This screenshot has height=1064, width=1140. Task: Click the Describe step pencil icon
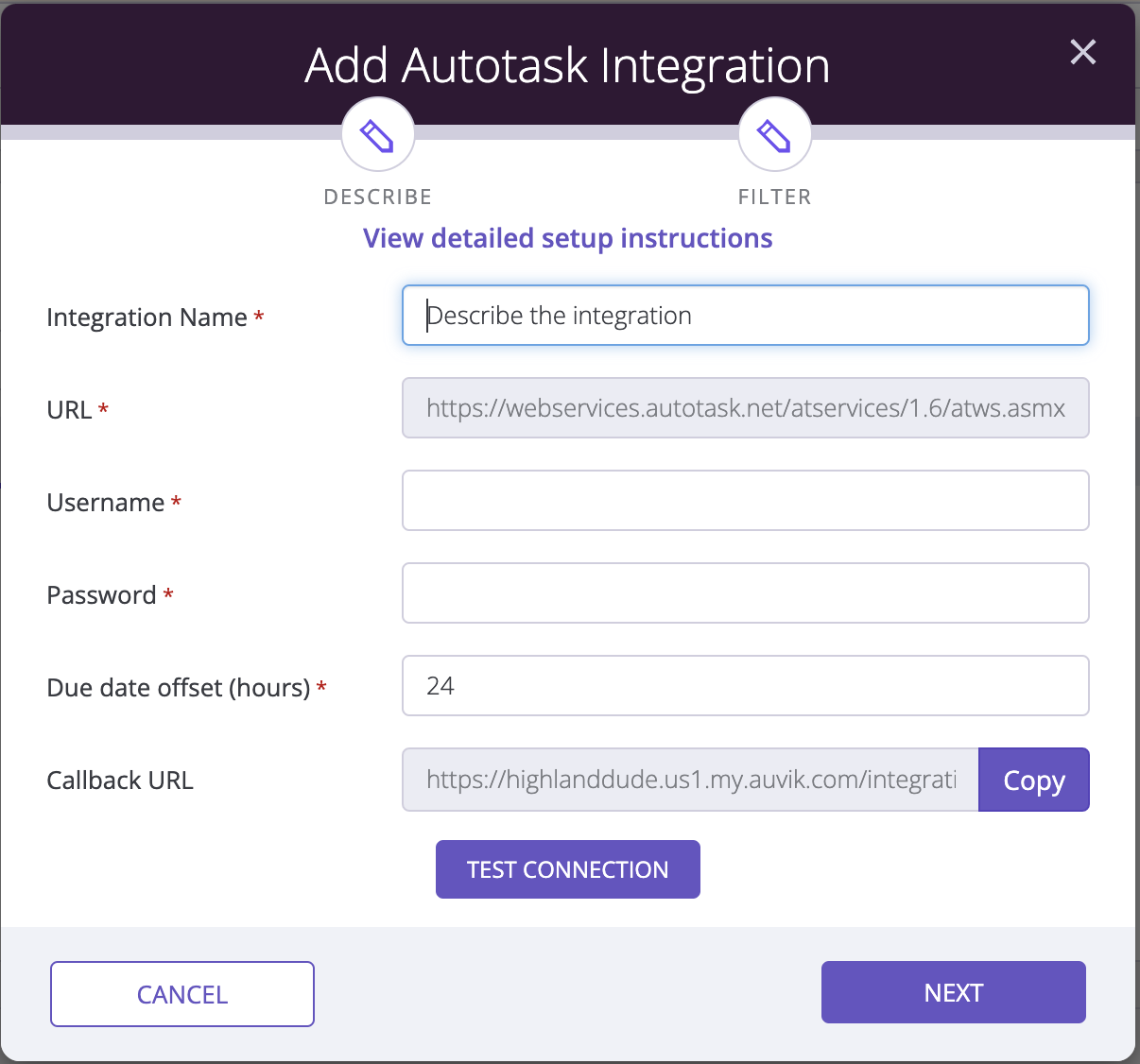[378, 135]
